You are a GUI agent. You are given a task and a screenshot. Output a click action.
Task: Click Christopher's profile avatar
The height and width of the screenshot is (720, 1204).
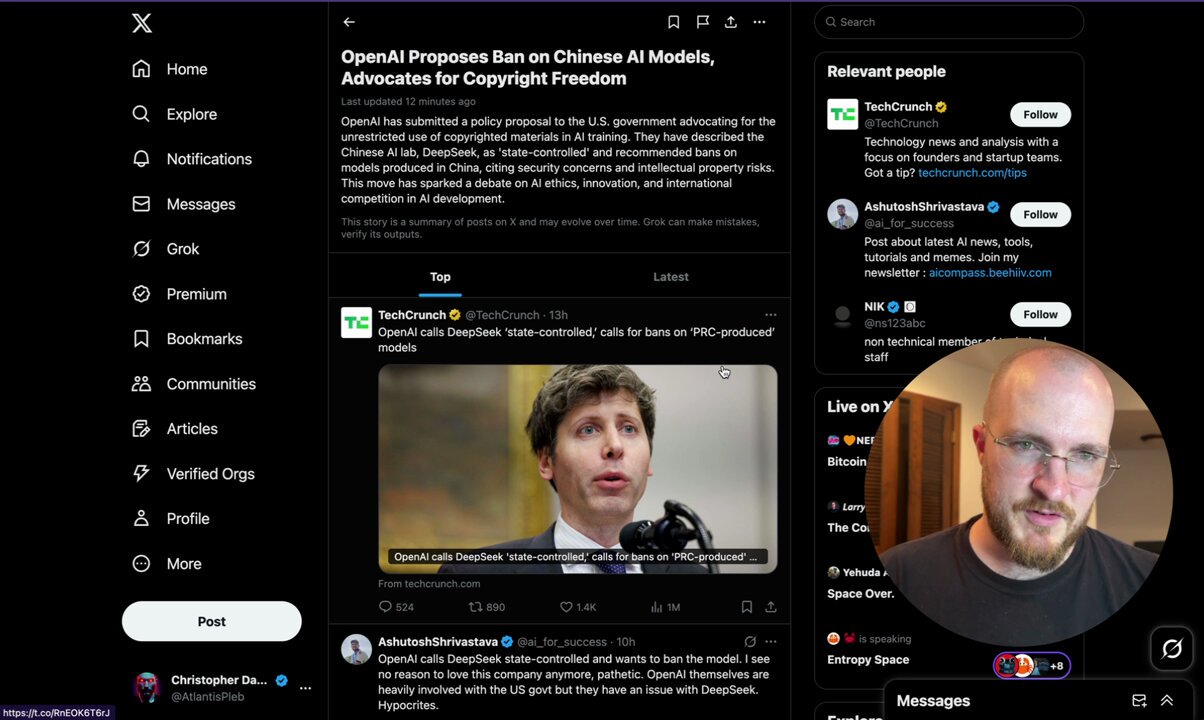(x=147, y=688)
